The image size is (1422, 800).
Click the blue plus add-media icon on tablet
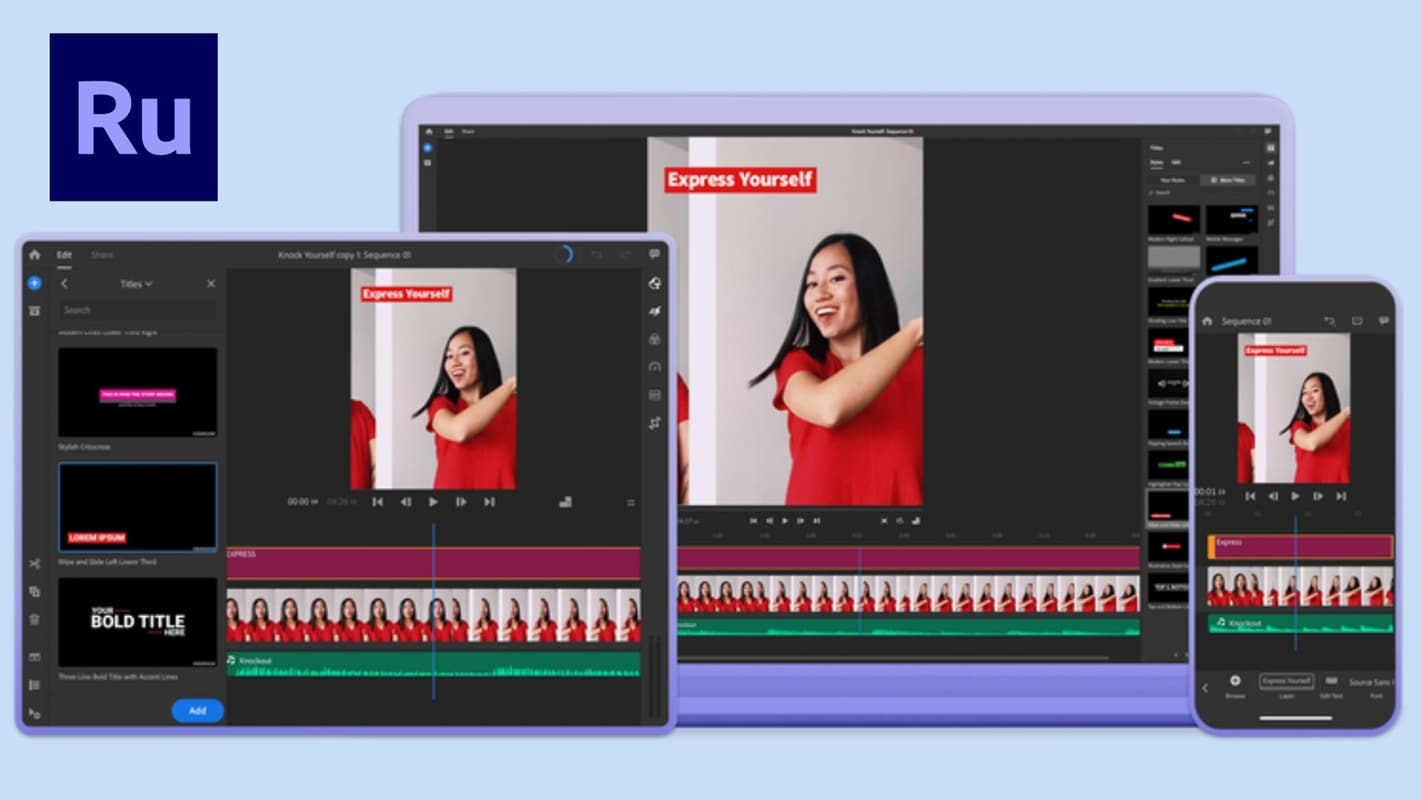[33, 283]
